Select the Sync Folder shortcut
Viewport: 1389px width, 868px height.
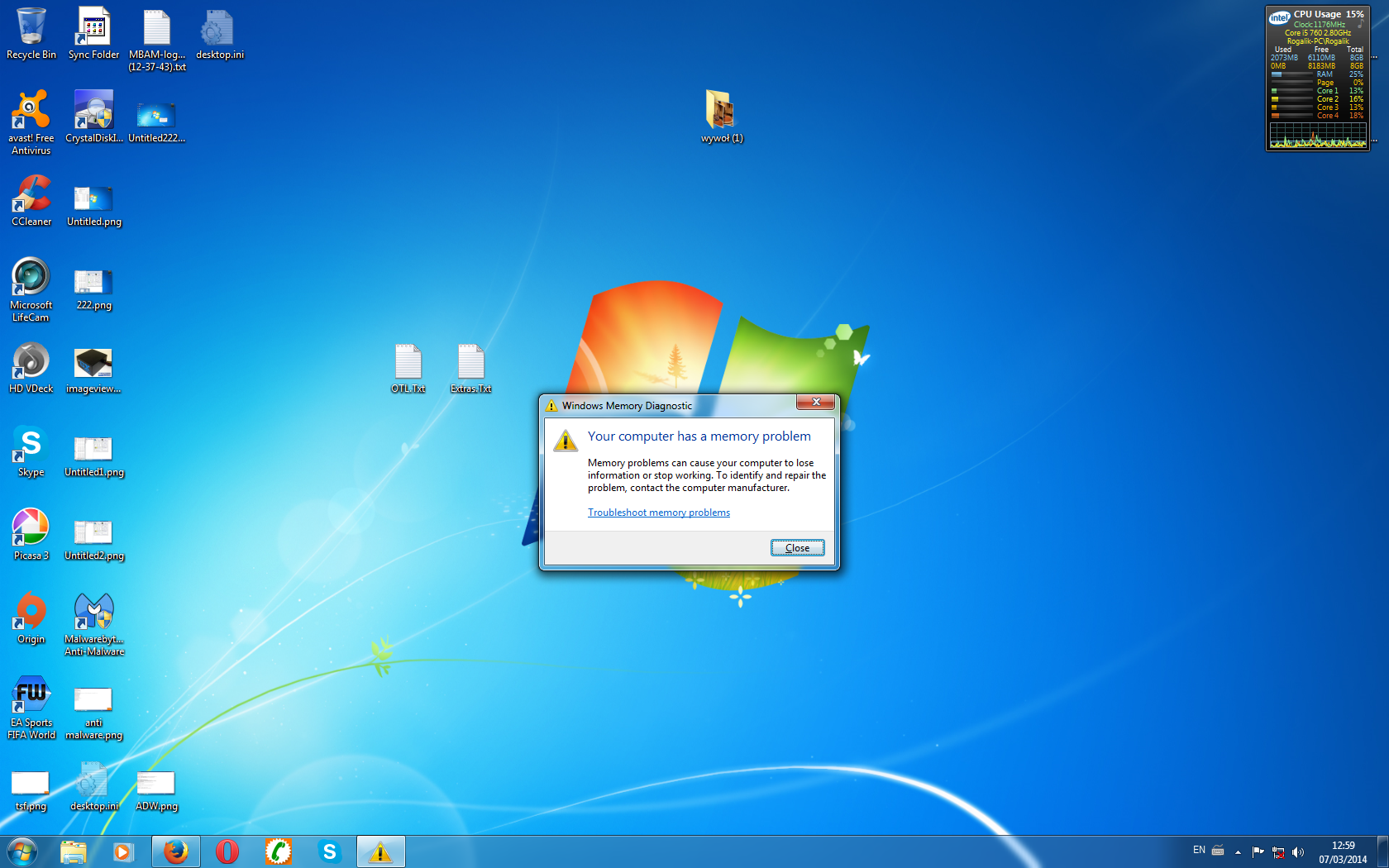[x=93, y=33]
